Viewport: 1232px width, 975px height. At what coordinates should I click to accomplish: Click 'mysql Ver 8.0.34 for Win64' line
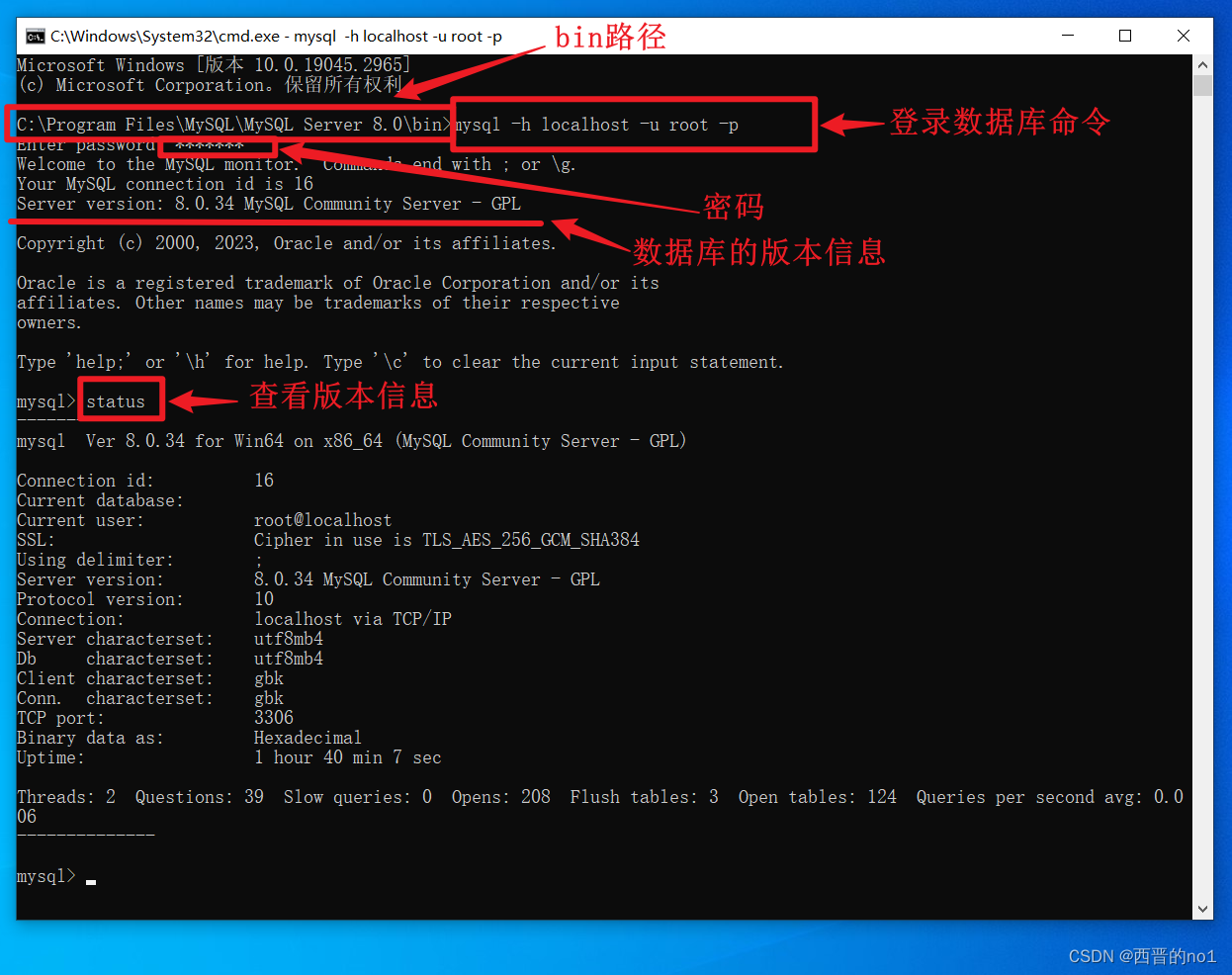[351, 441]
